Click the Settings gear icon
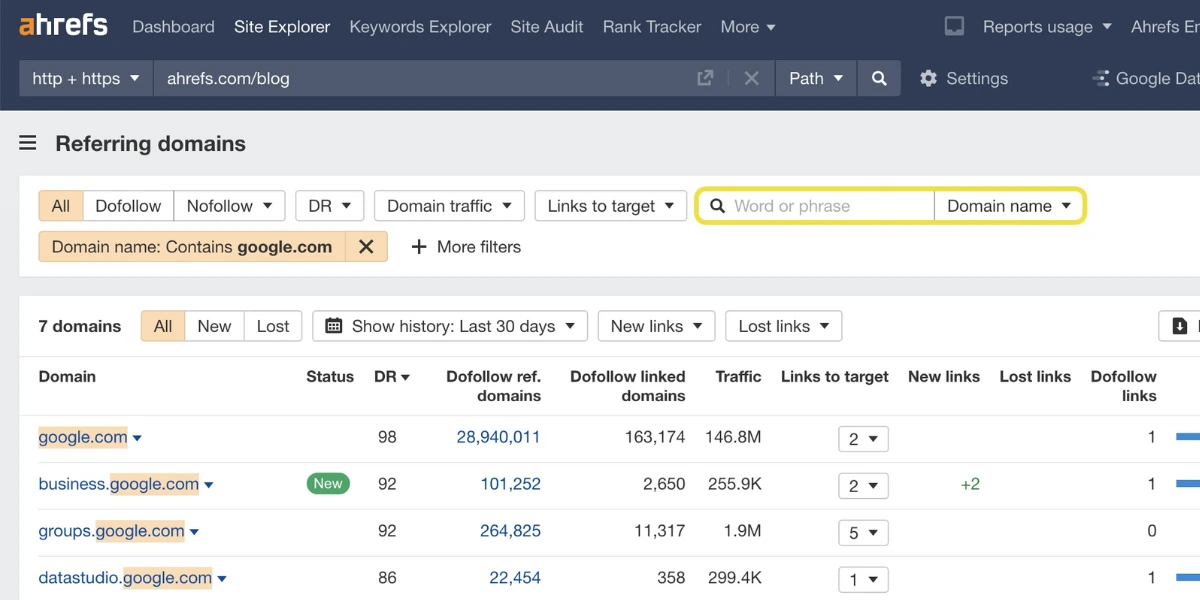Viewport: 1200px width, 600px height. pos(928,78)
